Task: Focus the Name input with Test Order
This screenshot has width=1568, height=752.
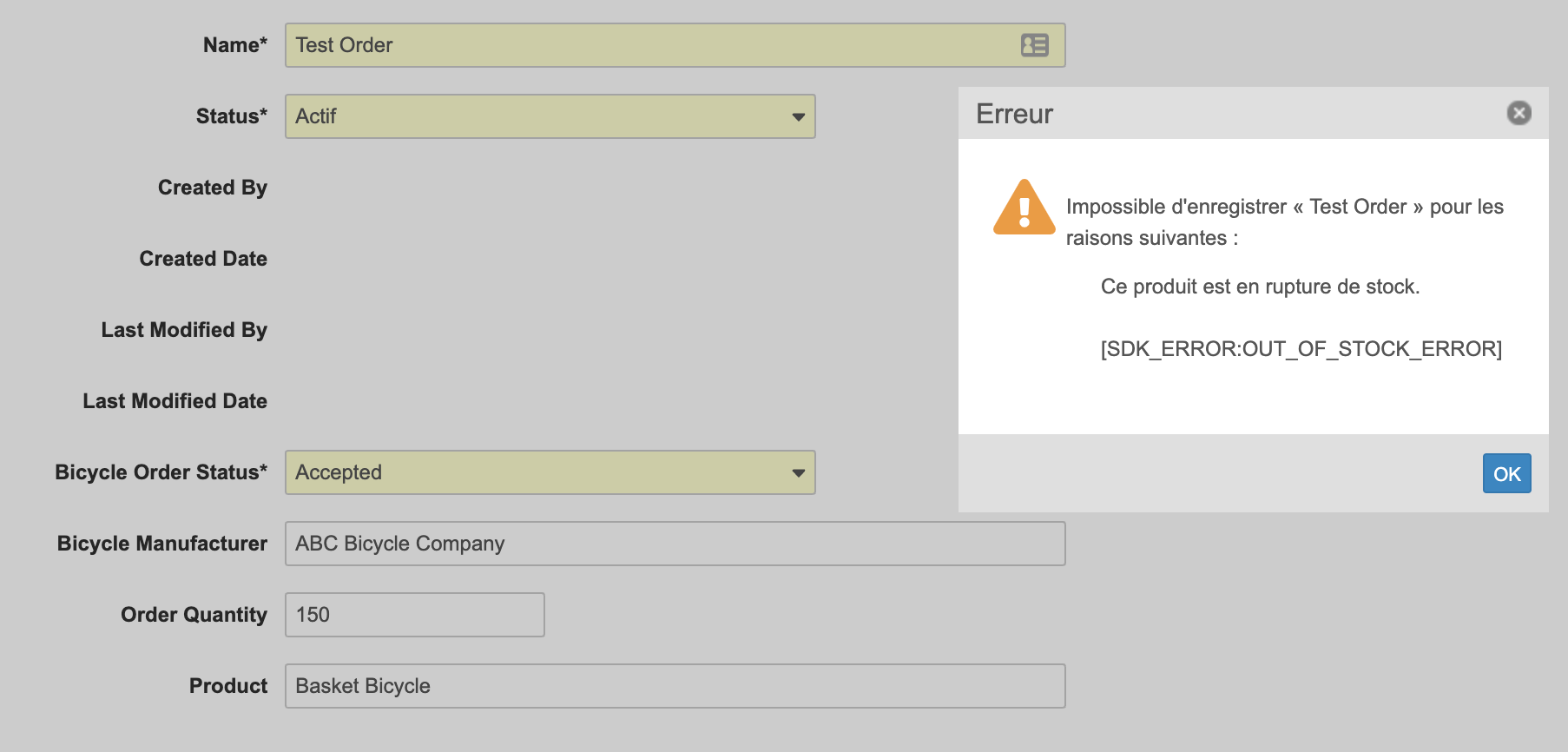Action: (x=675, y=45)
